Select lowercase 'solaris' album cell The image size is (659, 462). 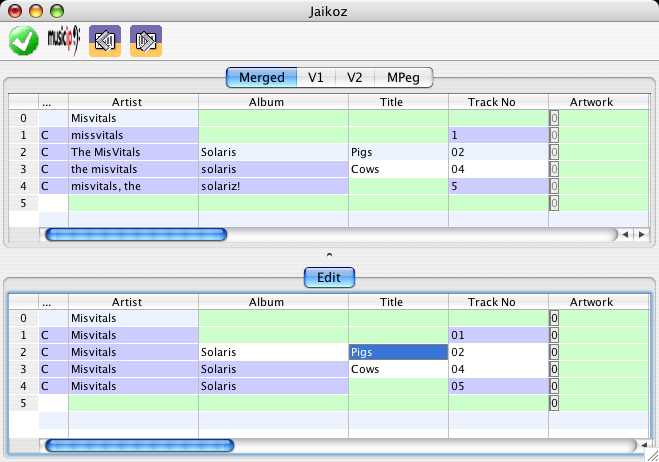(273, 169)
